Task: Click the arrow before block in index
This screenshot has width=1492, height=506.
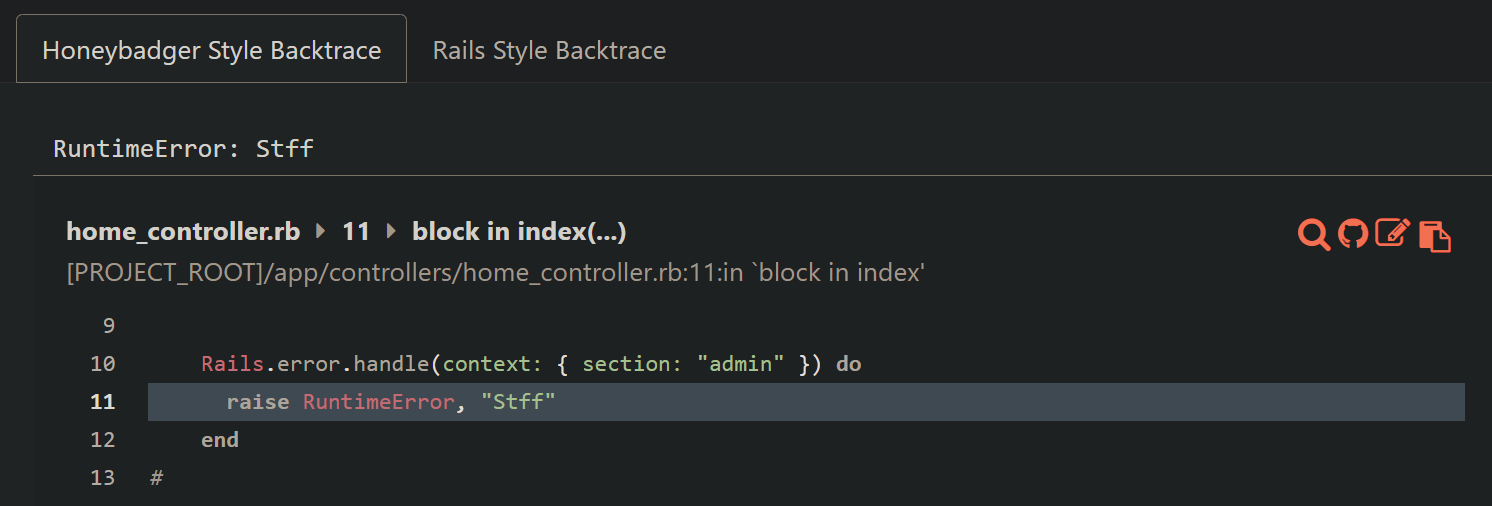Action: pyautogui.click(x=391, y=232)
